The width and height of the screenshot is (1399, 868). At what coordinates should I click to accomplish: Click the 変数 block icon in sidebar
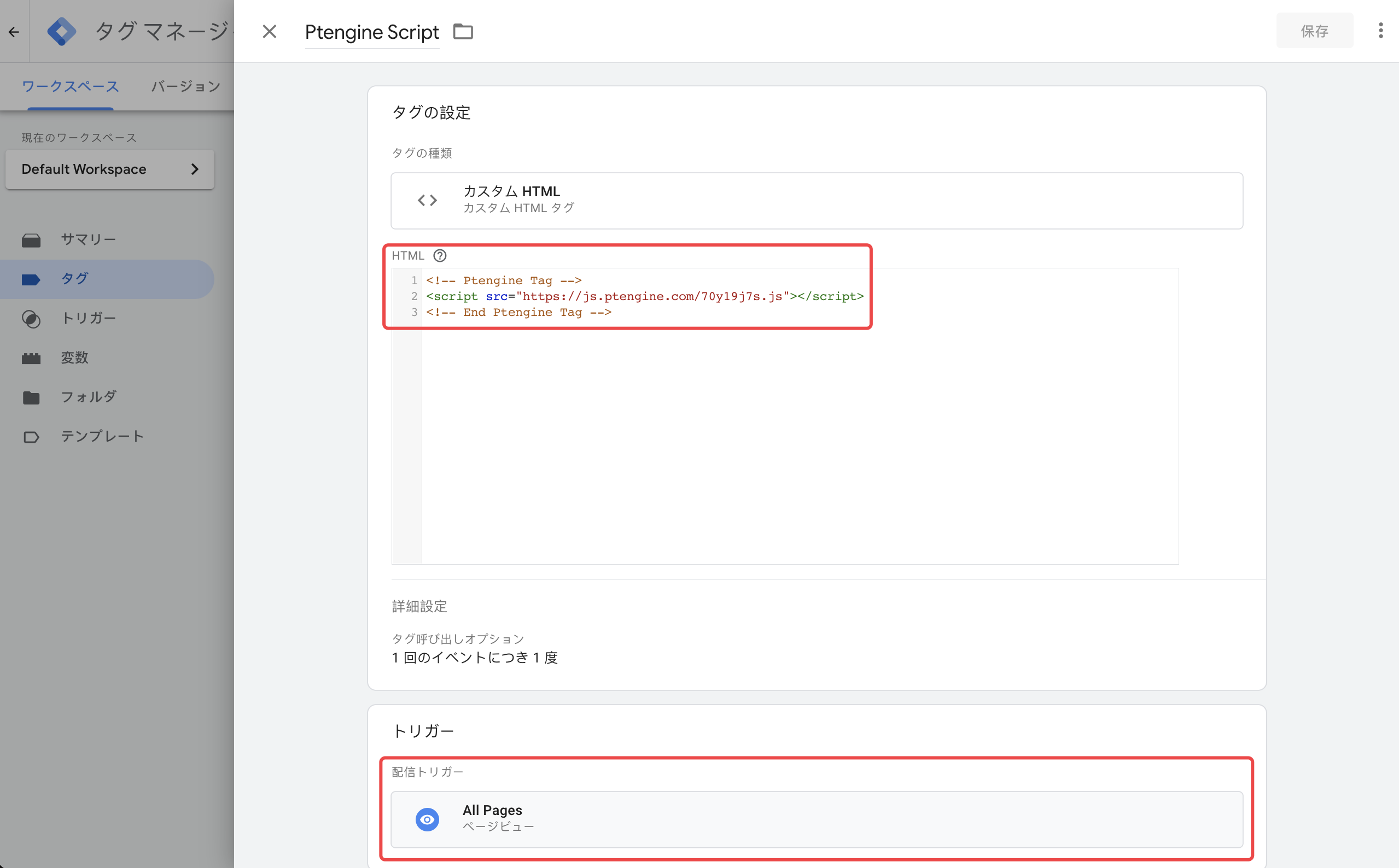tap(31, 359)
